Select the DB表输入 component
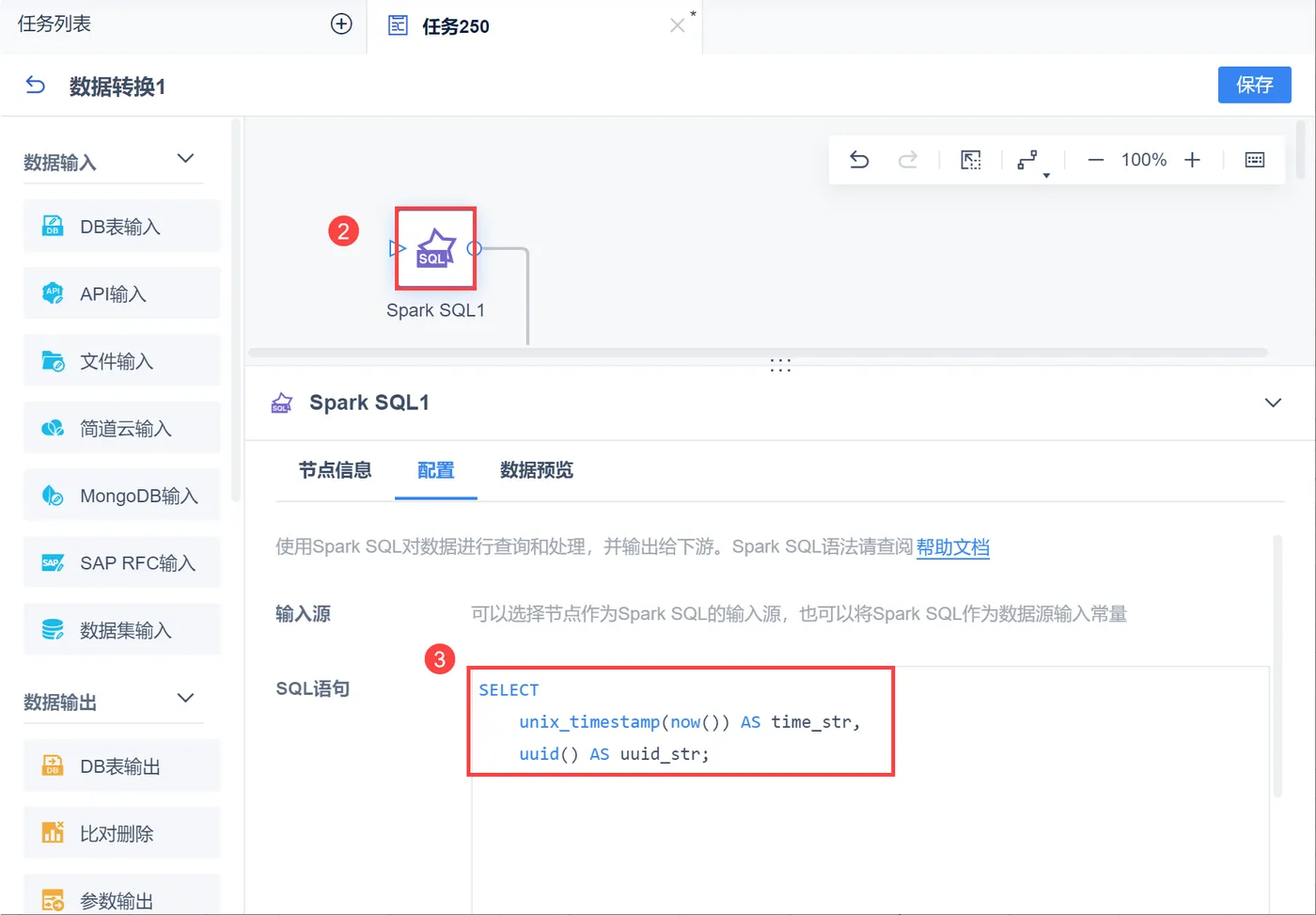Screen dimensions: 1316x915 tap(122, 227)
